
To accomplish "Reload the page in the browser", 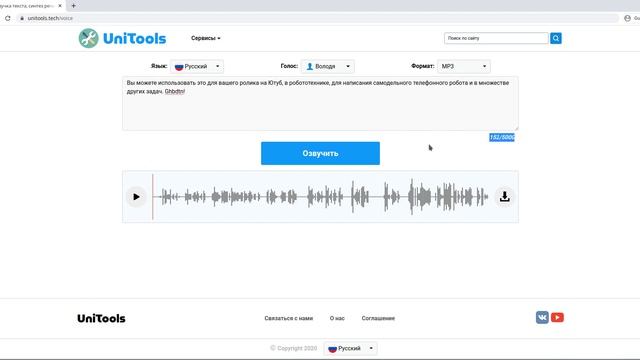I will (x=8, y=18).
